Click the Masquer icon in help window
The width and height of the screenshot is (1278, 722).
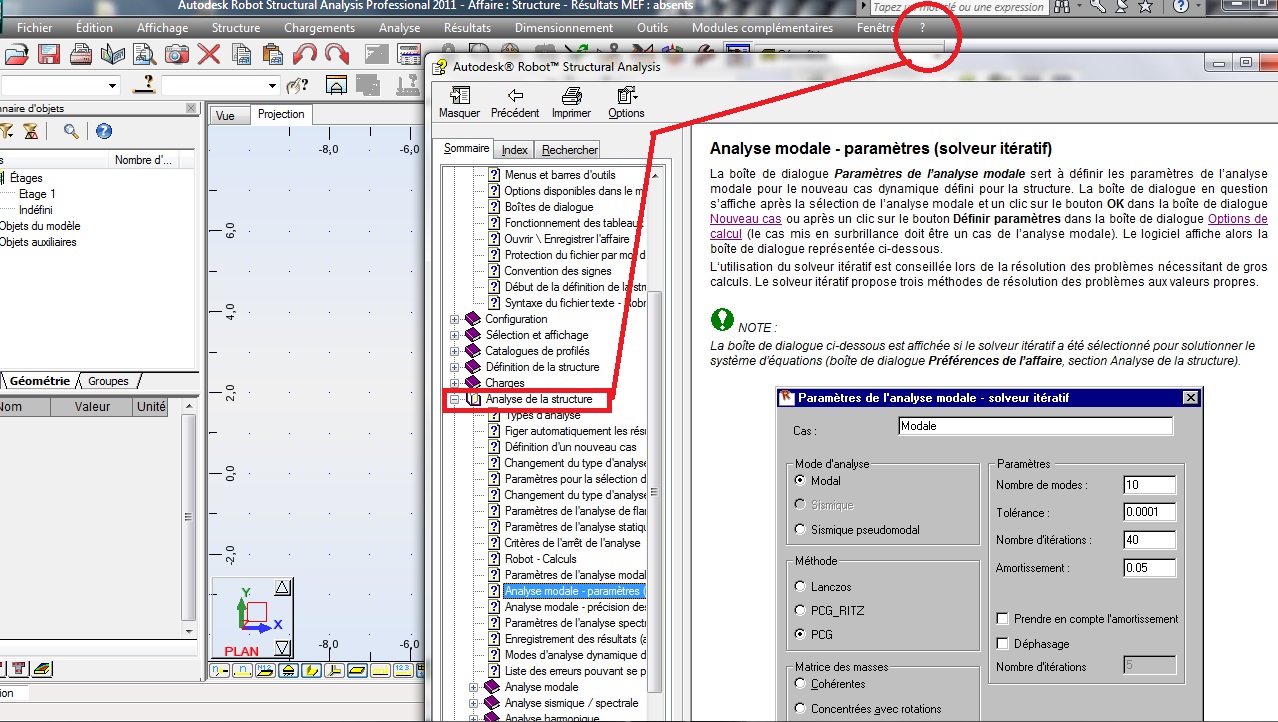[x=460, y=95]
